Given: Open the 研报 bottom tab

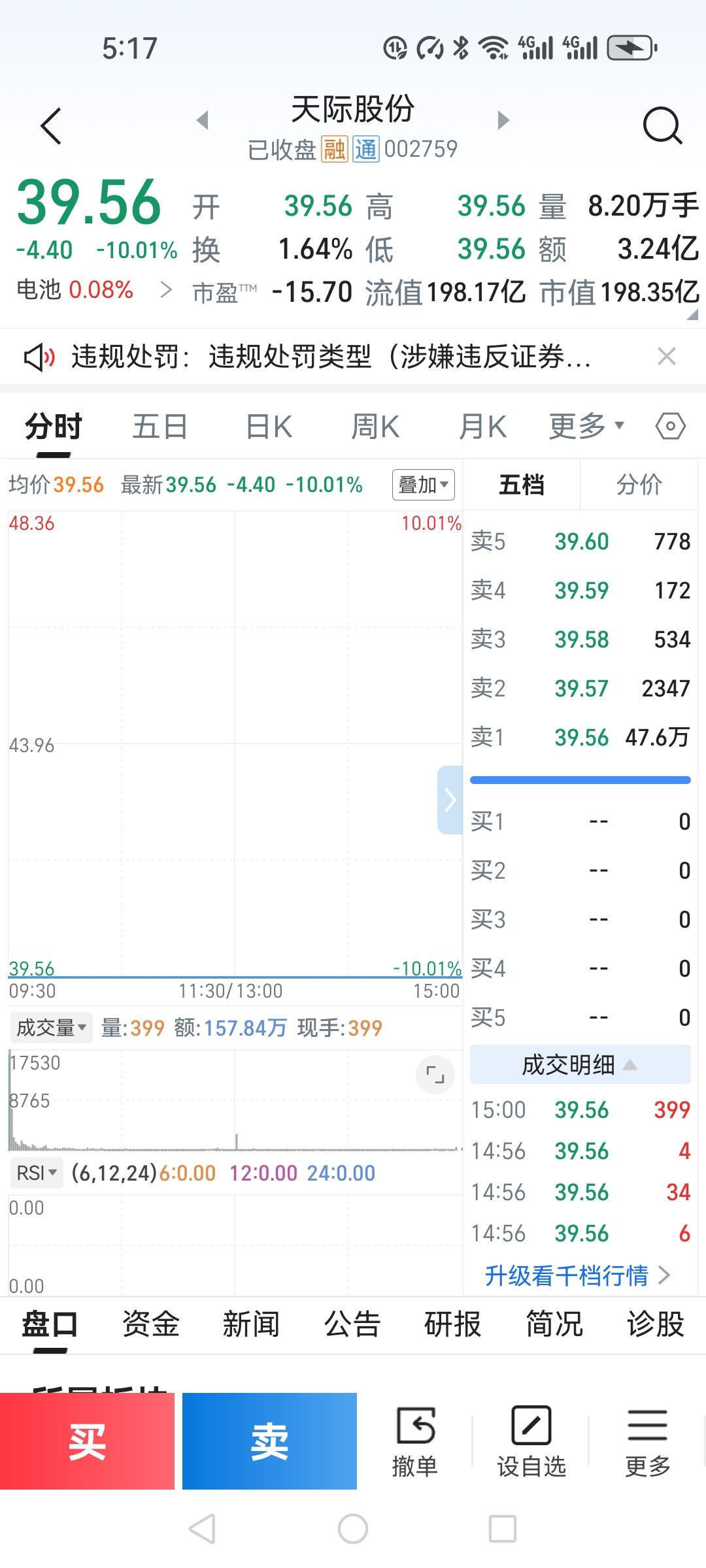Looking at the screenshot, I should point(453,1324).
